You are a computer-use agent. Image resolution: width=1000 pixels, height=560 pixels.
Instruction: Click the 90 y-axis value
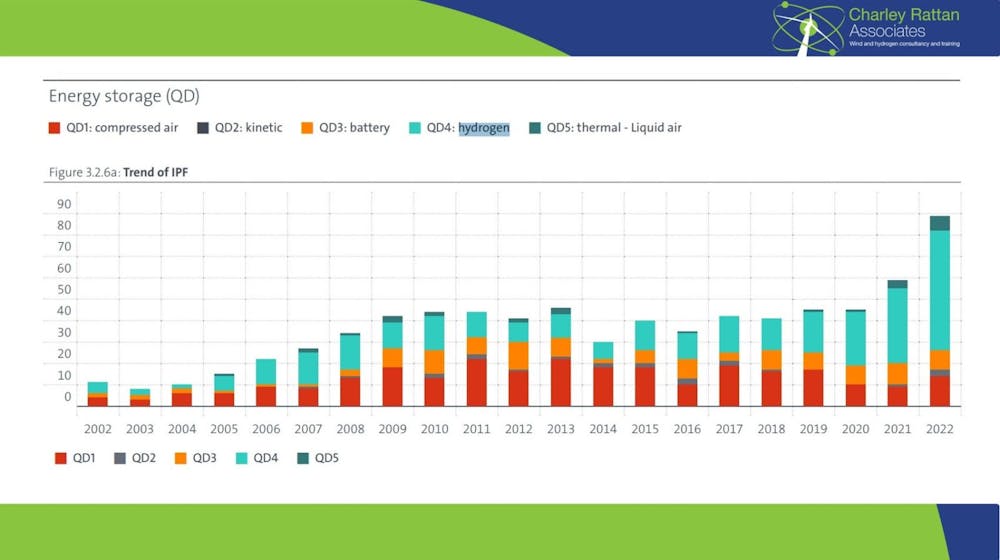(64, 204)
